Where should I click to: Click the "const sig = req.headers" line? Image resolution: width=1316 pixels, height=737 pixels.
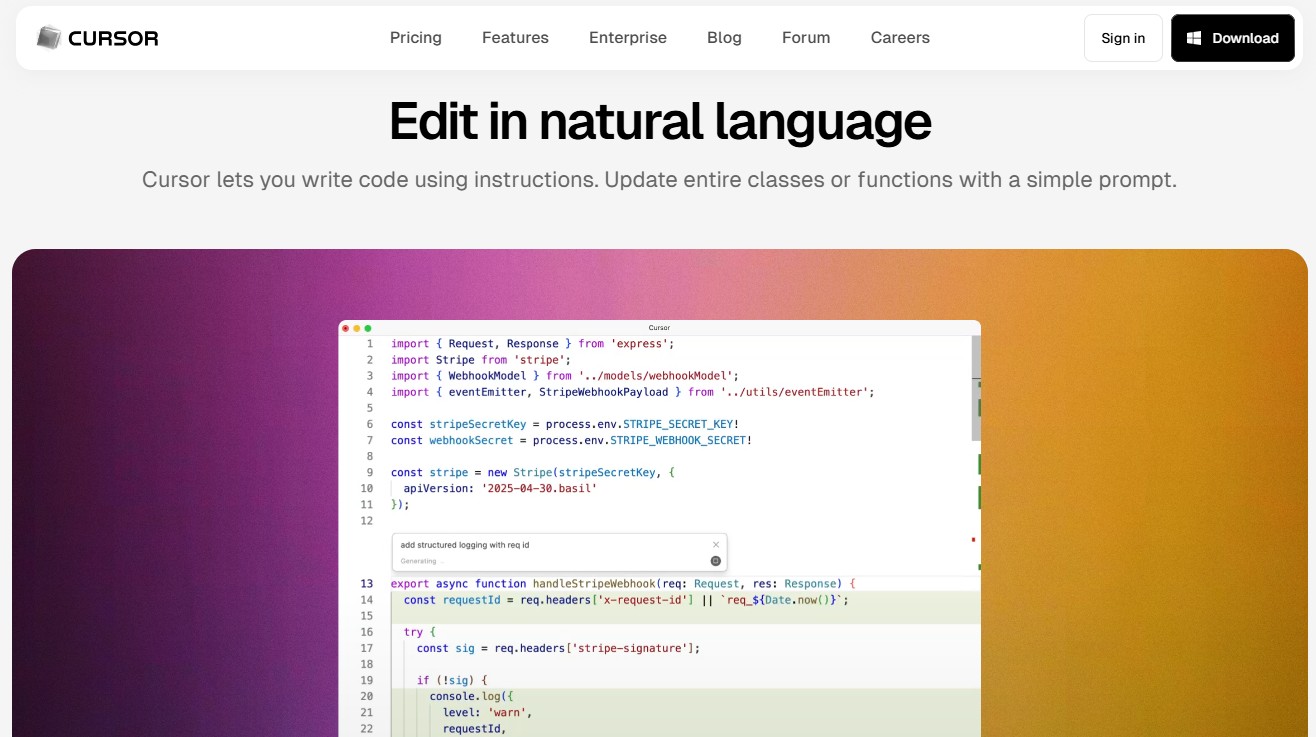[559, 648]
